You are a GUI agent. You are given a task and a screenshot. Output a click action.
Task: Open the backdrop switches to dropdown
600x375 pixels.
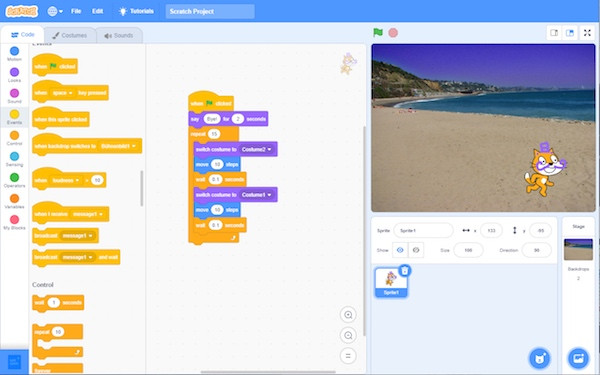point(118,146)
